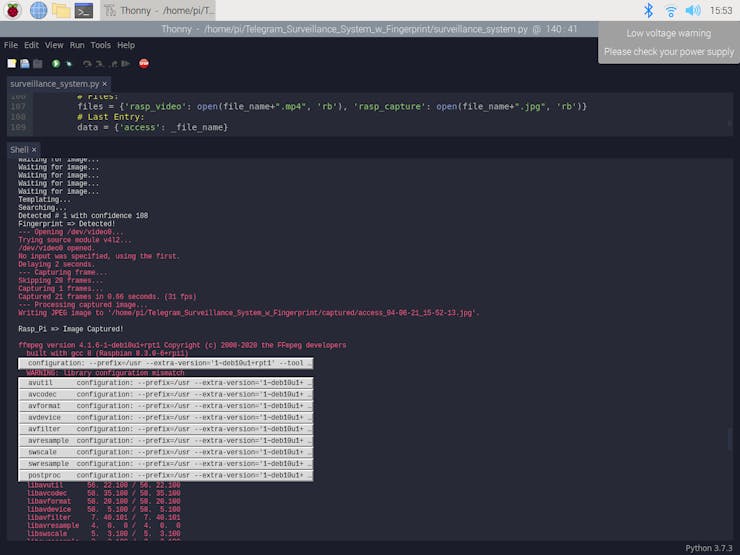Open the Raspberry Pi main menu
This screenshot has width=740, height=555.
pos(13,10)
